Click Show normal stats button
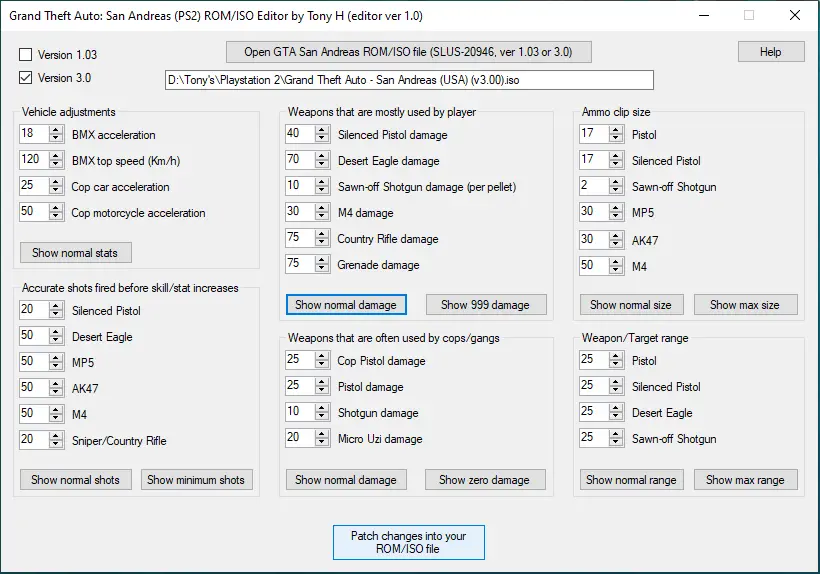This screenshot has height=574, width=820. pyautogui.click(x=75, y=252)
